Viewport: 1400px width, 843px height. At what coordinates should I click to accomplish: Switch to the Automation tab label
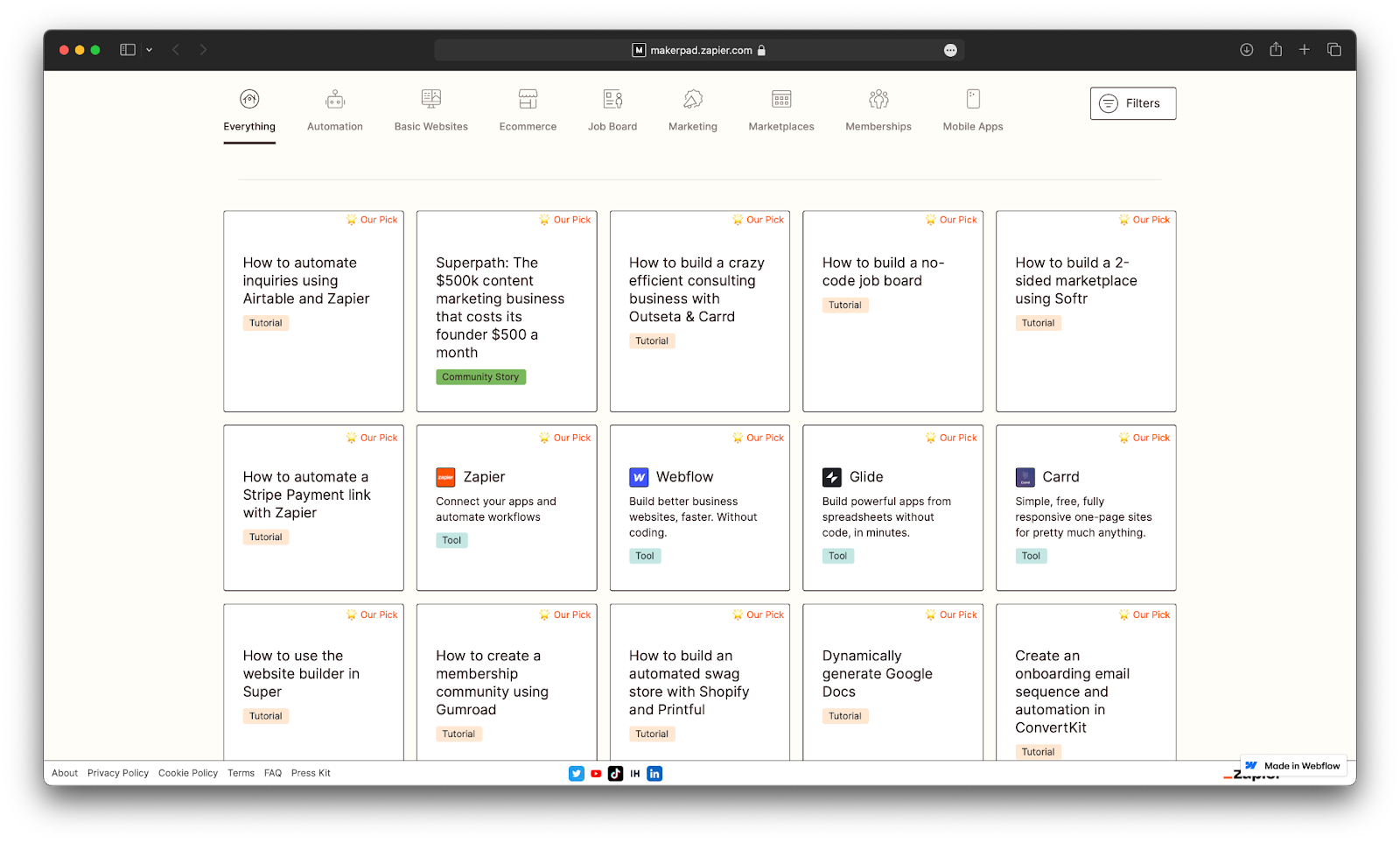pyautogui.click(x=335, y=127)
